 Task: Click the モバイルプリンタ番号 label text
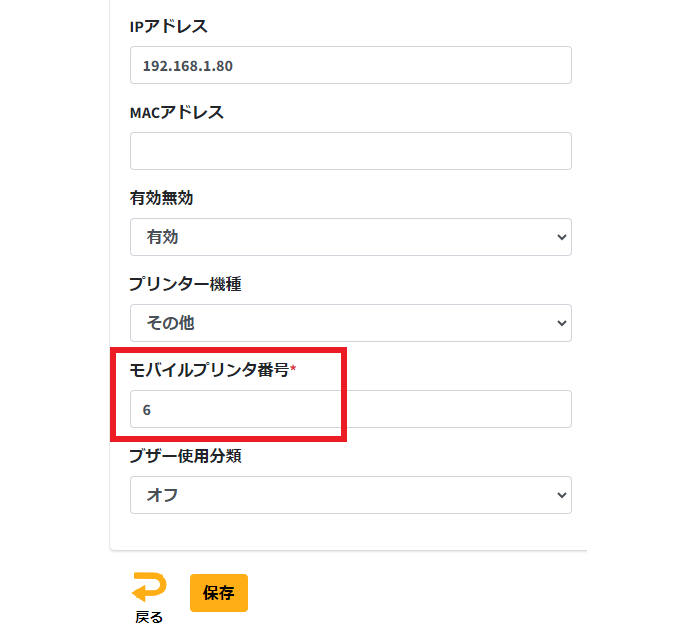[209, 370]
